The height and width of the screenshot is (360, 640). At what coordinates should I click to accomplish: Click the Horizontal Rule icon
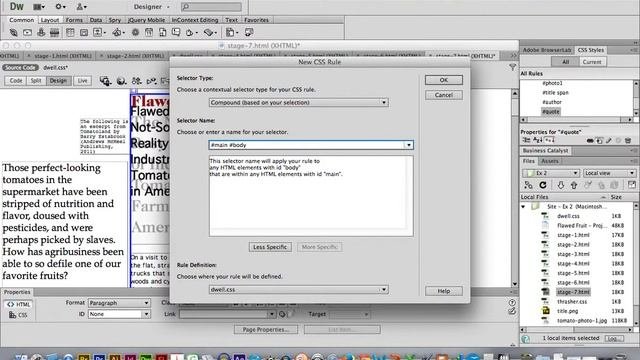pos(54,32)
